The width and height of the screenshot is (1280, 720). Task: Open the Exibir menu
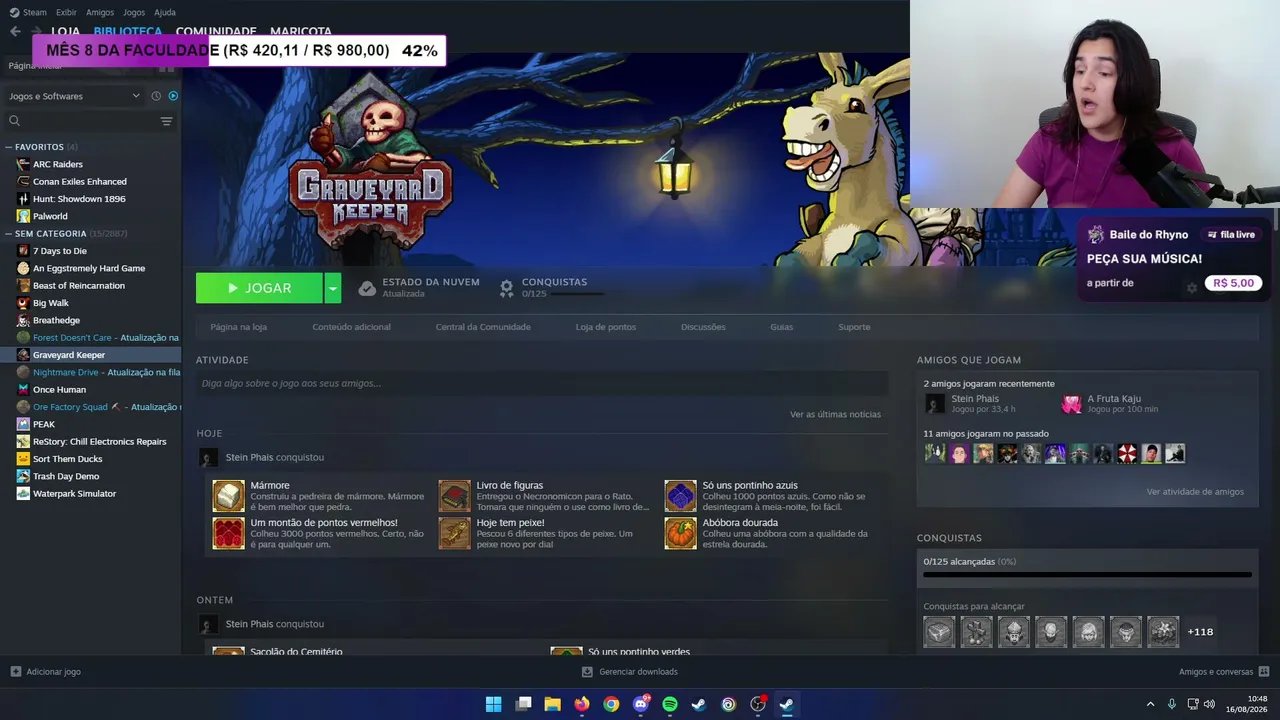66,12
